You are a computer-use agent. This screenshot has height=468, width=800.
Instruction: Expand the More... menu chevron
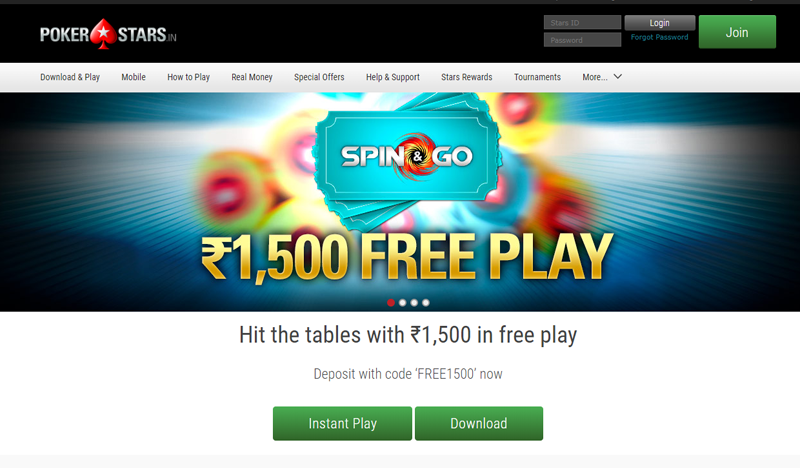(x=618, y=77)
